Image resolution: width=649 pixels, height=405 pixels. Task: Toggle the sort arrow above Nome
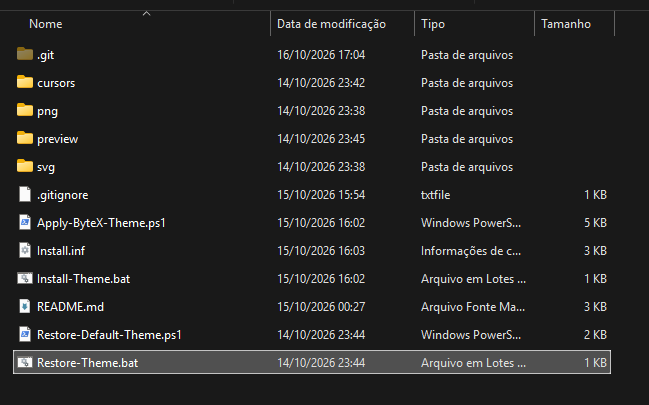(x=147, y=14)
